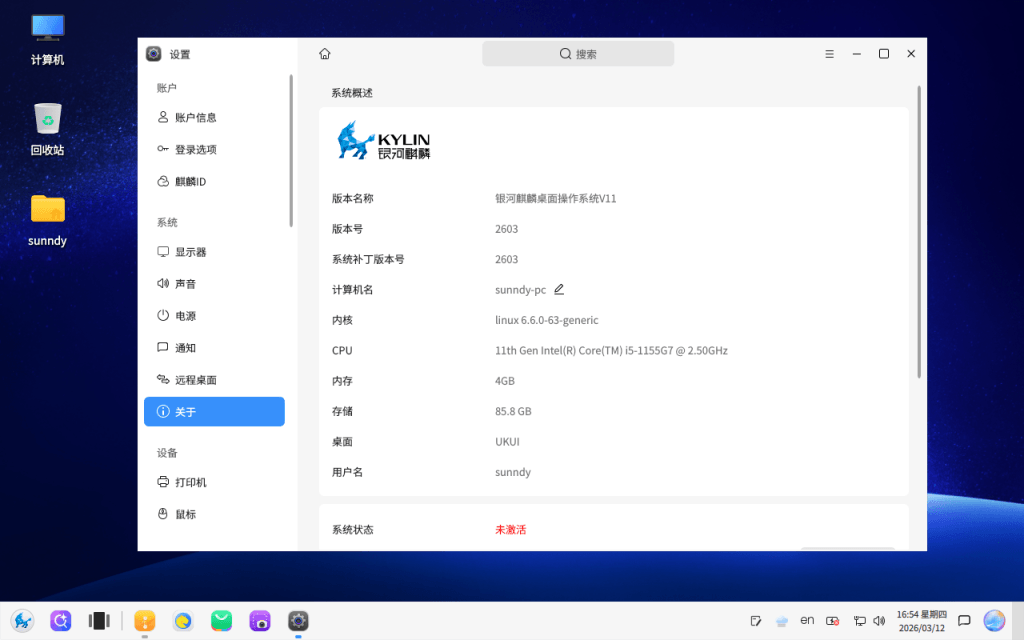
Task: Open the taskbar clock and date
Action: point(921,621)
